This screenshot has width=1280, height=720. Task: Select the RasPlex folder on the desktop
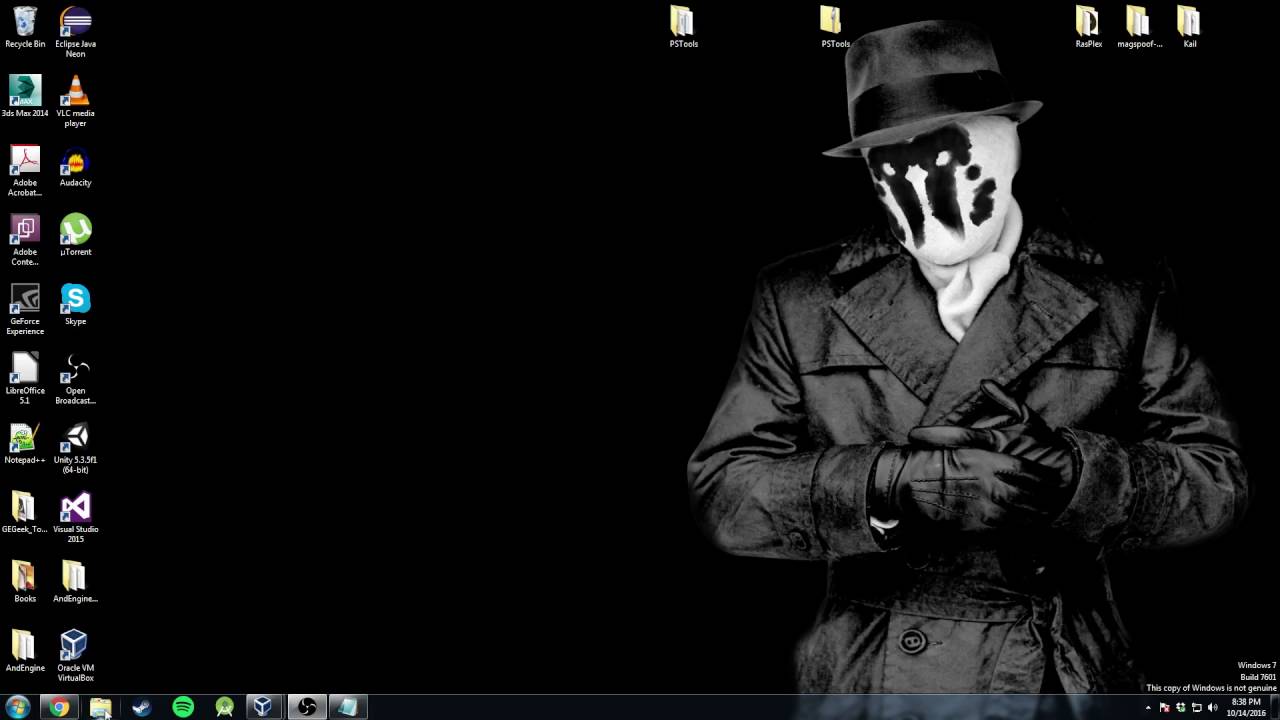1088,27
